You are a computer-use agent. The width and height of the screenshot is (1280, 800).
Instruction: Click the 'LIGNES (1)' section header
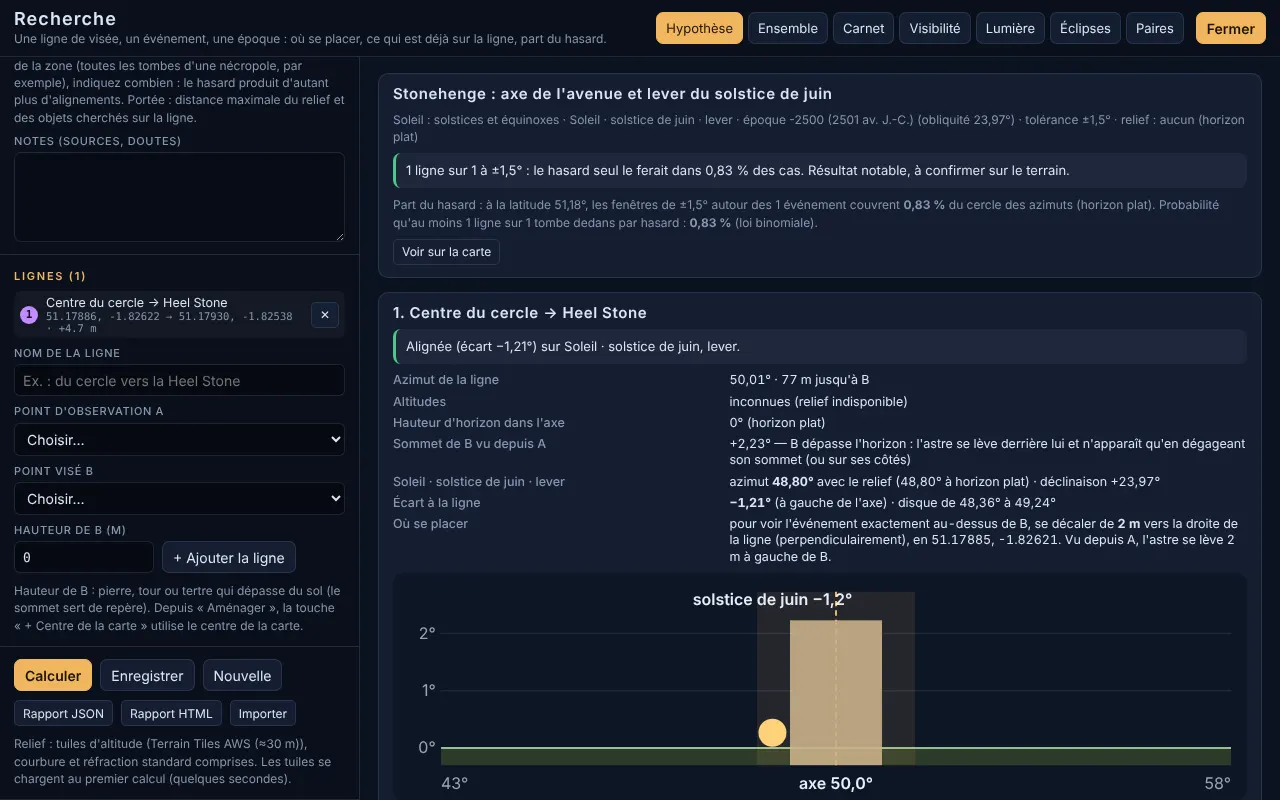(x=50, y=276)
